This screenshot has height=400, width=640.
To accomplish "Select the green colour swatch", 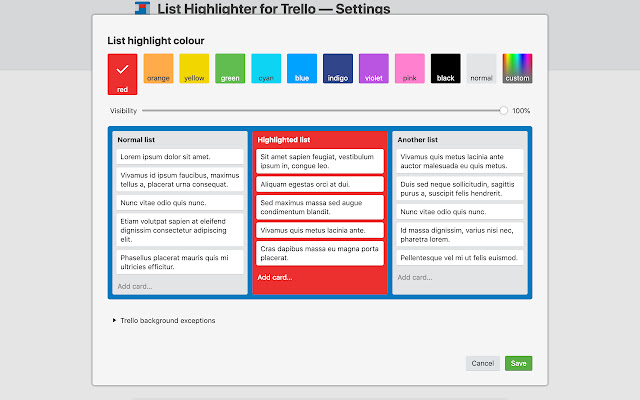I will point(230,69).
